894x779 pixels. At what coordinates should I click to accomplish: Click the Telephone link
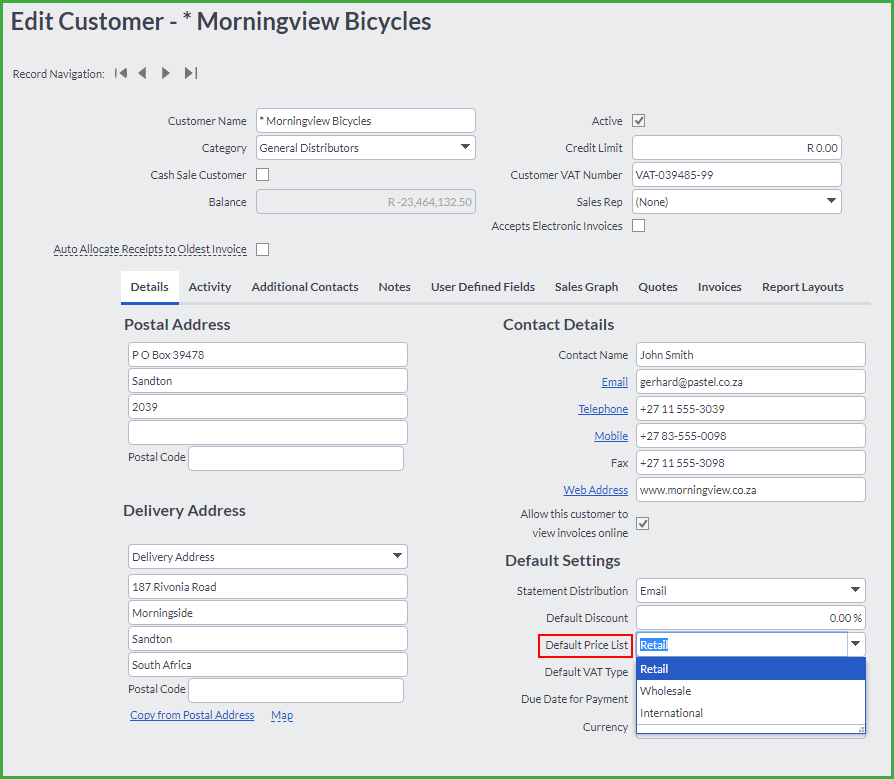coord(603,409)
